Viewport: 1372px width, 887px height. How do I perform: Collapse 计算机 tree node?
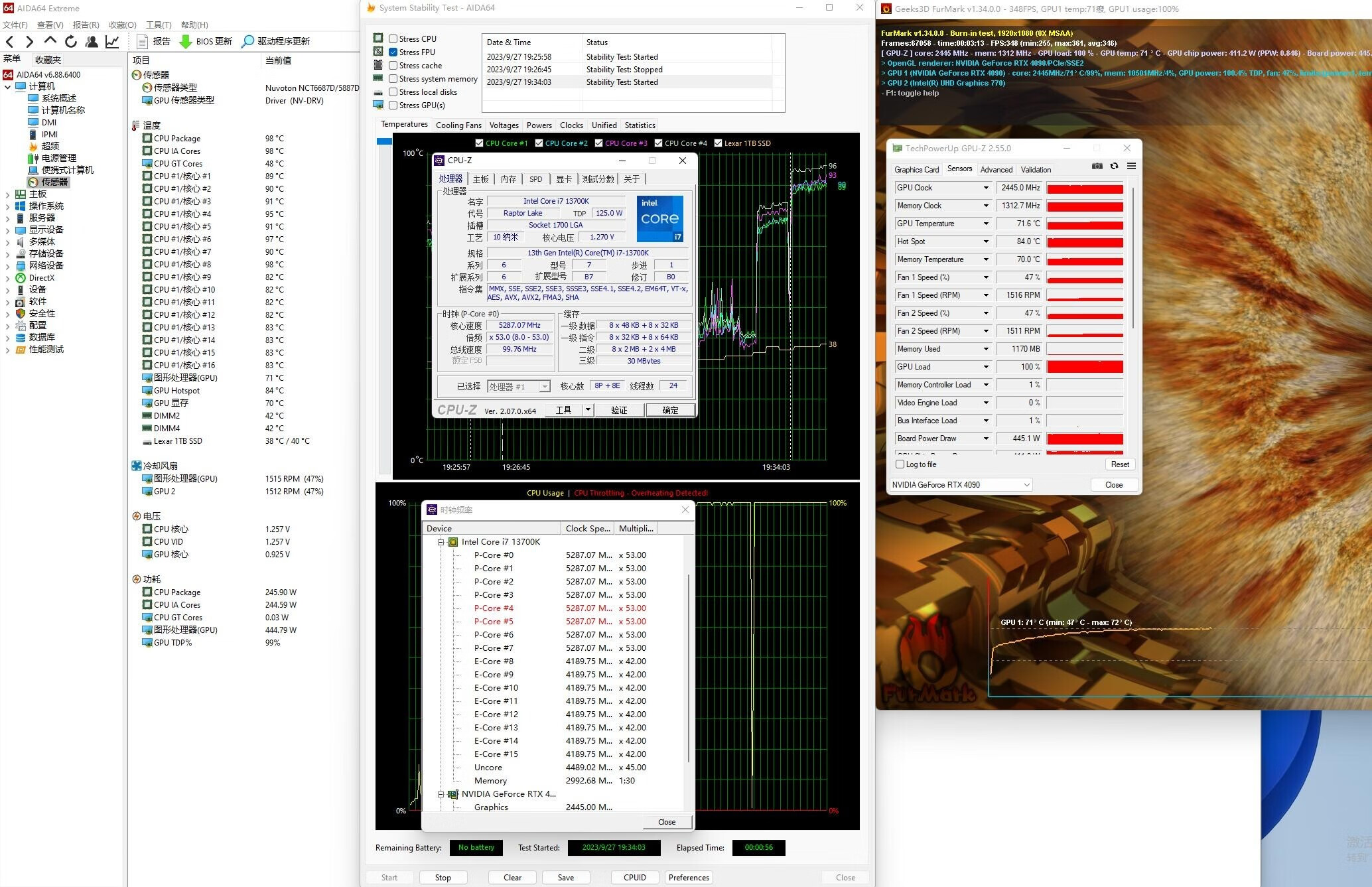[x=8, y=87]
